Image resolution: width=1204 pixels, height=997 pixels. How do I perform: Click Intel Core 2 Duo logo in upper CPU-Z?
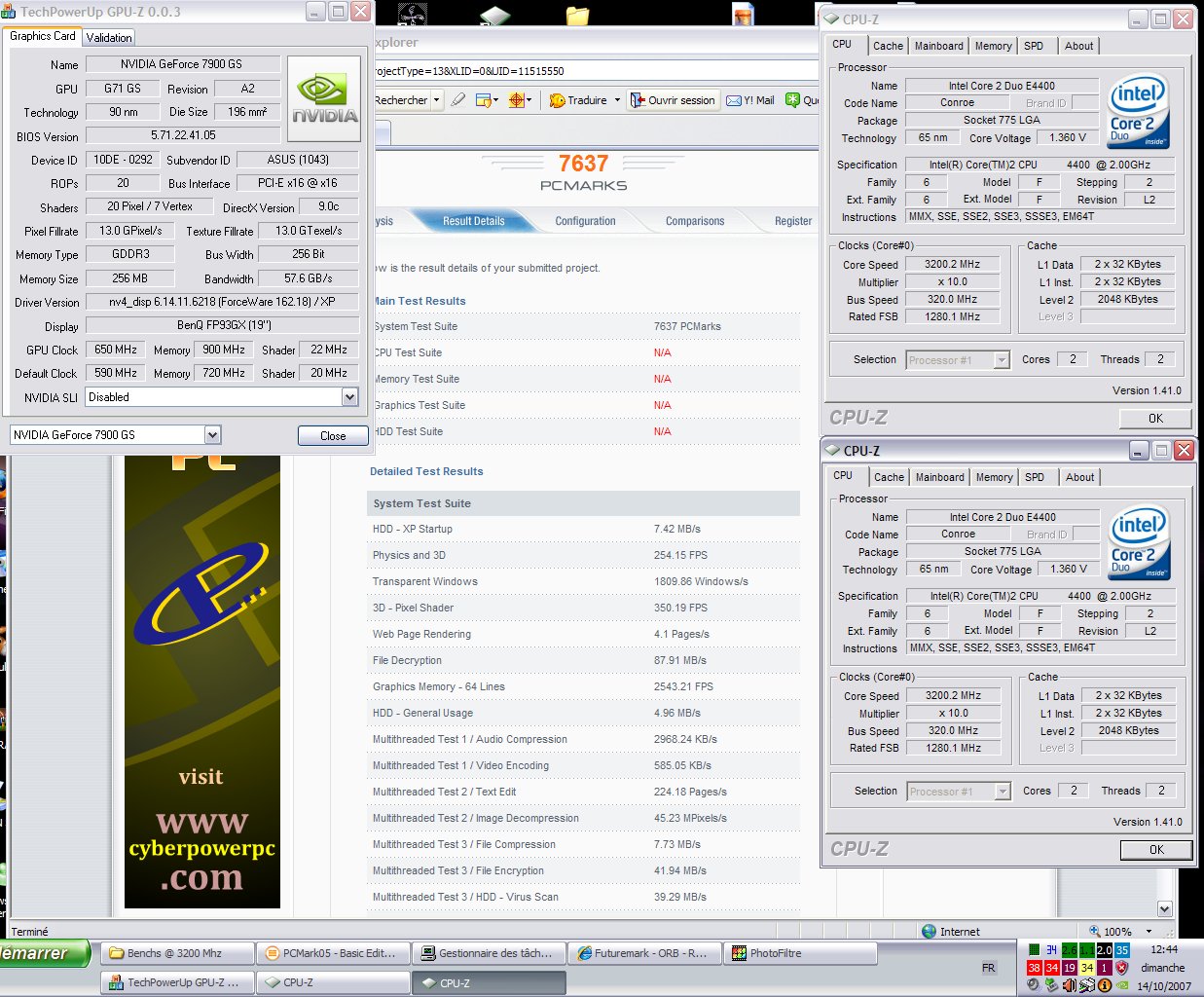1139,112
